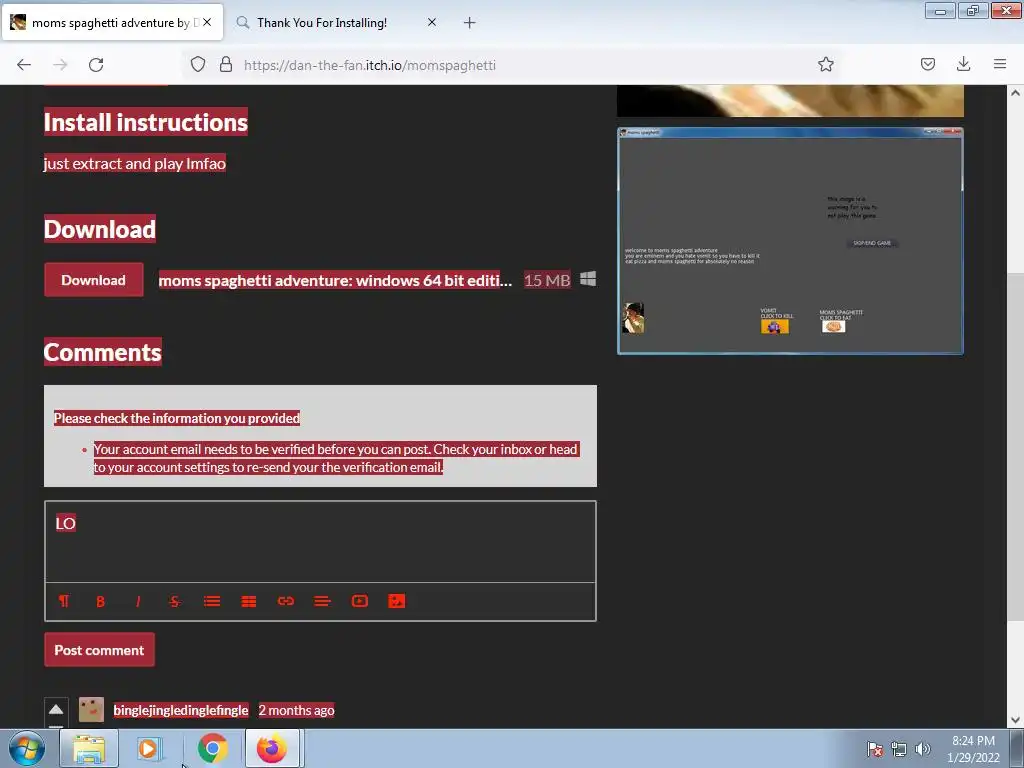Open the taskbar clock and date

(973, 749)
